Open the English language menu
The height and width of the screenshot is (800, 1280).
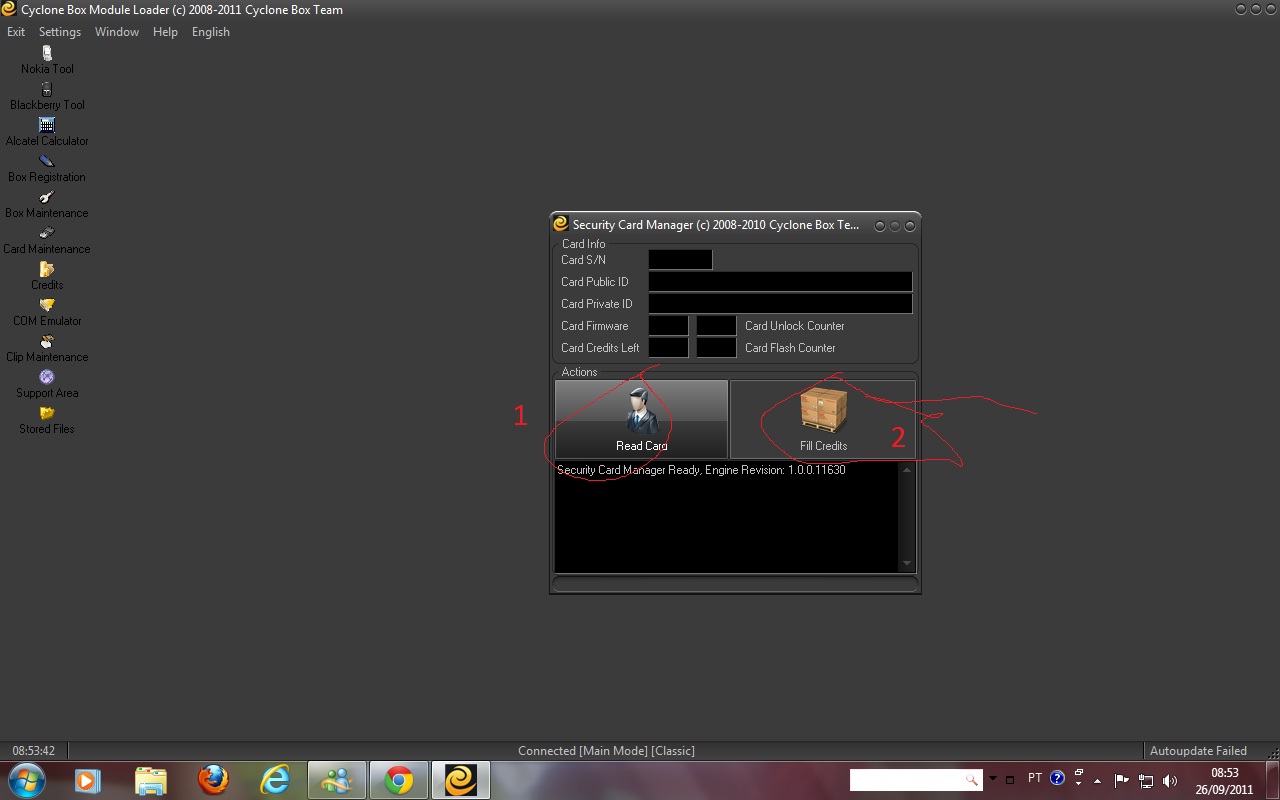tap(211, 32)
